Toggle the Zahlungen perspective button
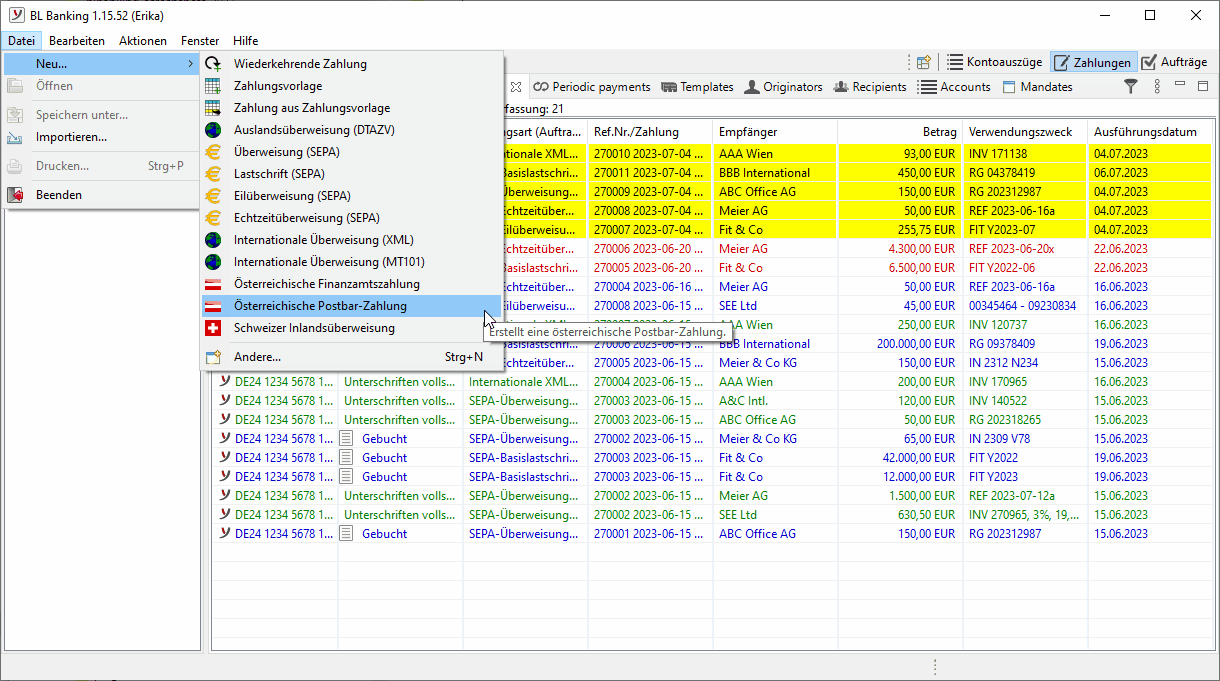This screenshot has height=681, width=1220. point(1093,62)
